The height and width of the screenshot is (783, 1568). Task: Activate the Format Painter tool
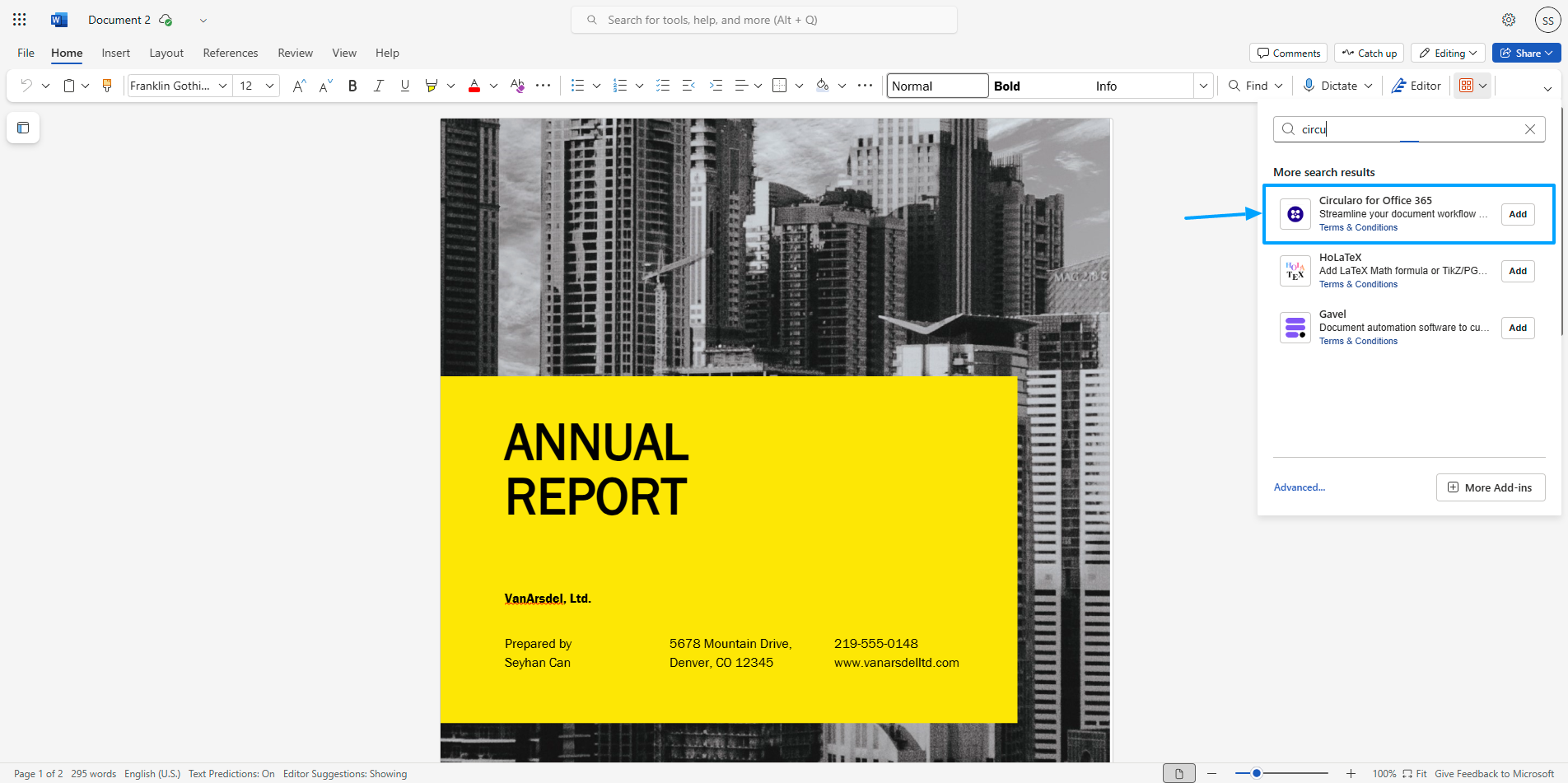pyautogui.click(x=107, y=85)
